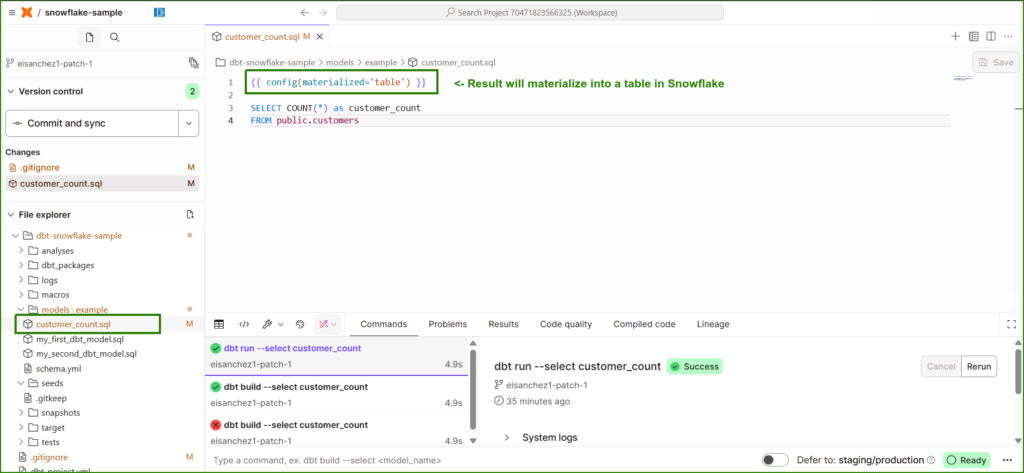The image size is (1024, 473).
Task: Open my_second_dbt_model.sql file
Action: coord(86,353)
